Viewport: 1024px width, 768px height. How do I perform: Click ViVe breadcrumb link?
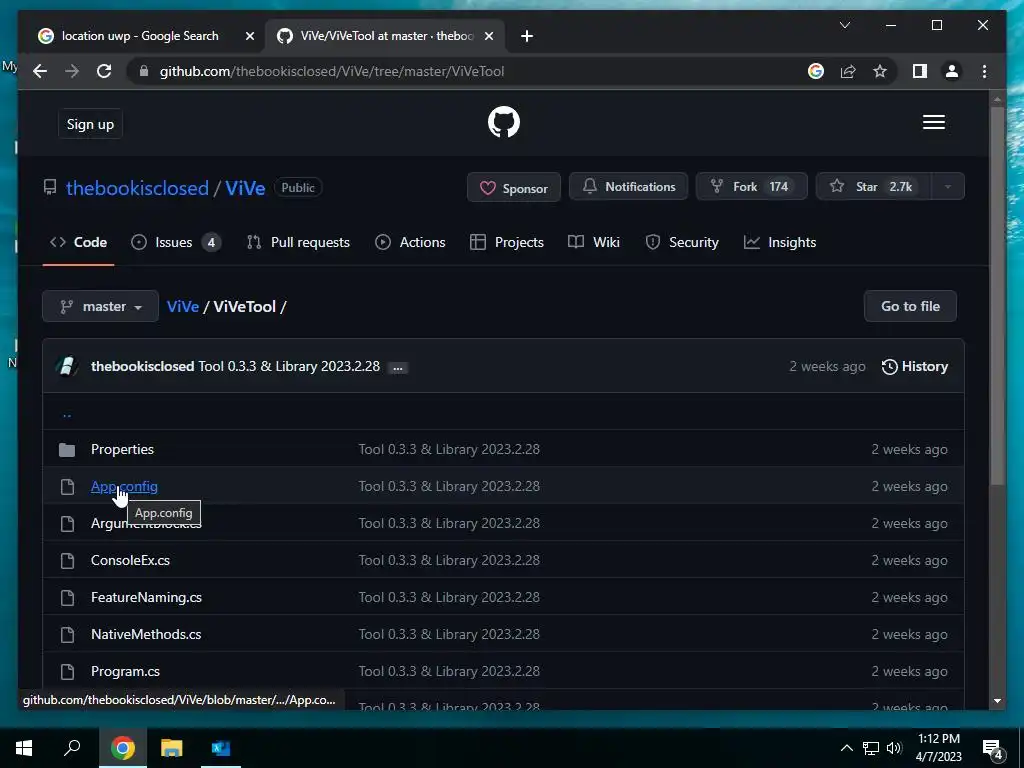pos(183,306)
